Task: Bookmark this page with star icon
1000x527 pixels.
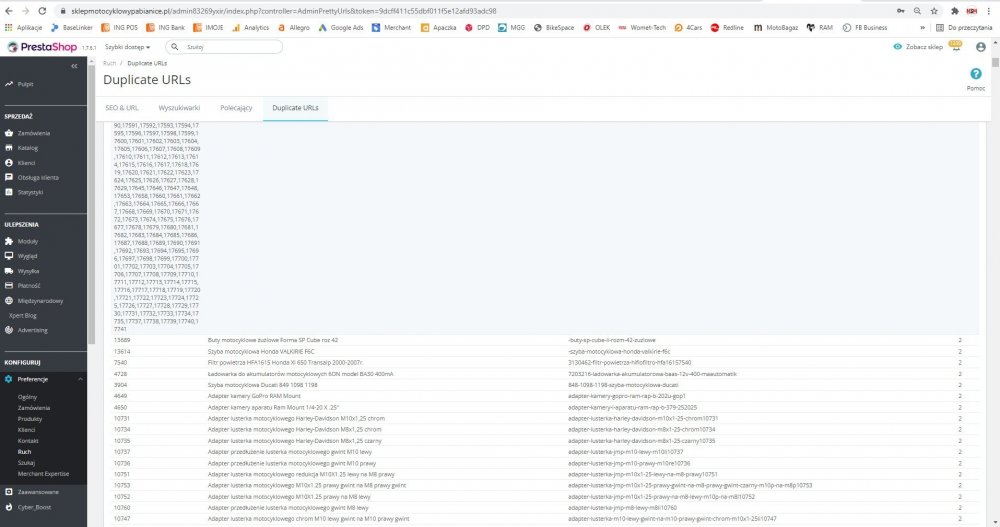Action: coord(934,11)
